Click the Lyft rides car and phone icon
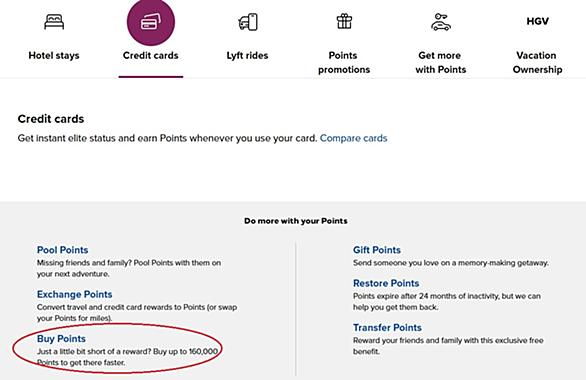 click(248, 22)
